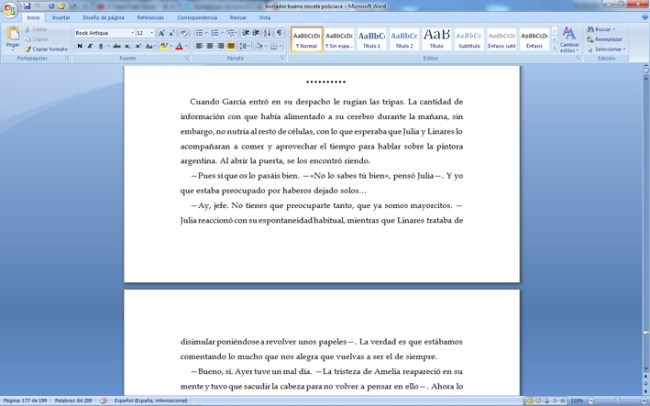Apply the Normal style
This screenshot has width=650, height=406.
pos(307,40)
